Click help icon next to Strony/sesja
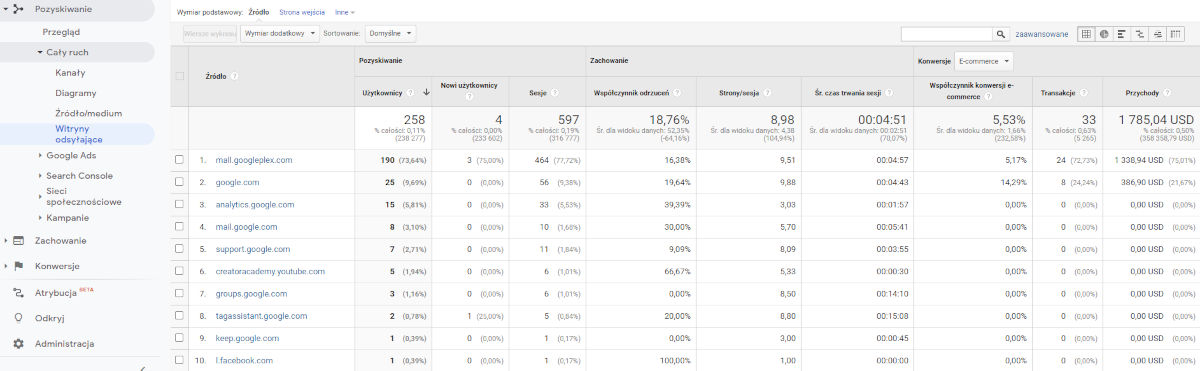 [x=766, y=92]
